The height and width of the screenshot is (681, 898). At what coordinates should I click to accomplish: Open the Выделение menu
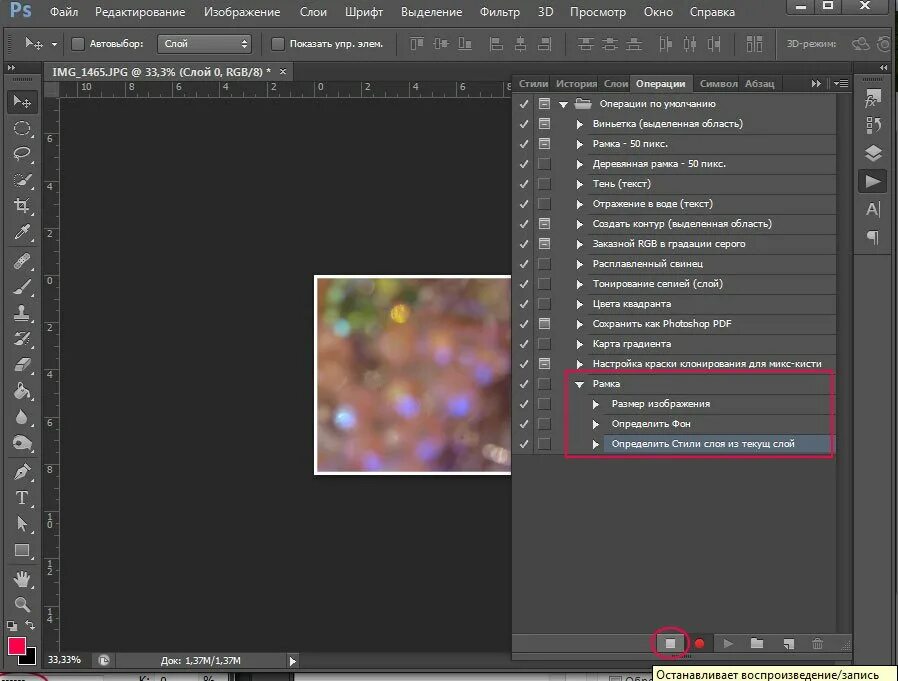[431, 12]
